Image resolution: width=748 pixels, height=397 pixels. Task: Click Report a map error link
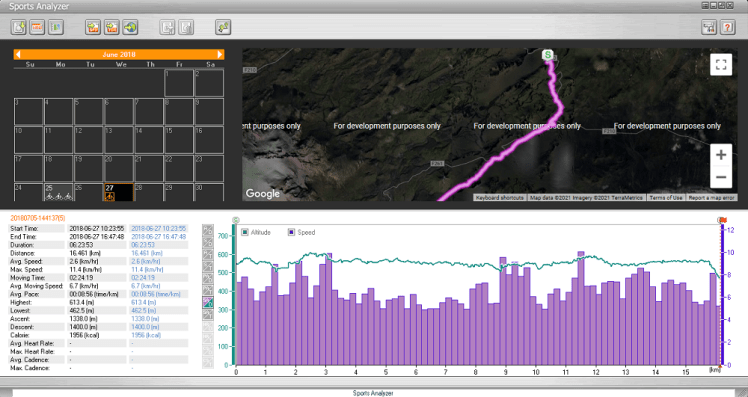(x=711, y=198)
